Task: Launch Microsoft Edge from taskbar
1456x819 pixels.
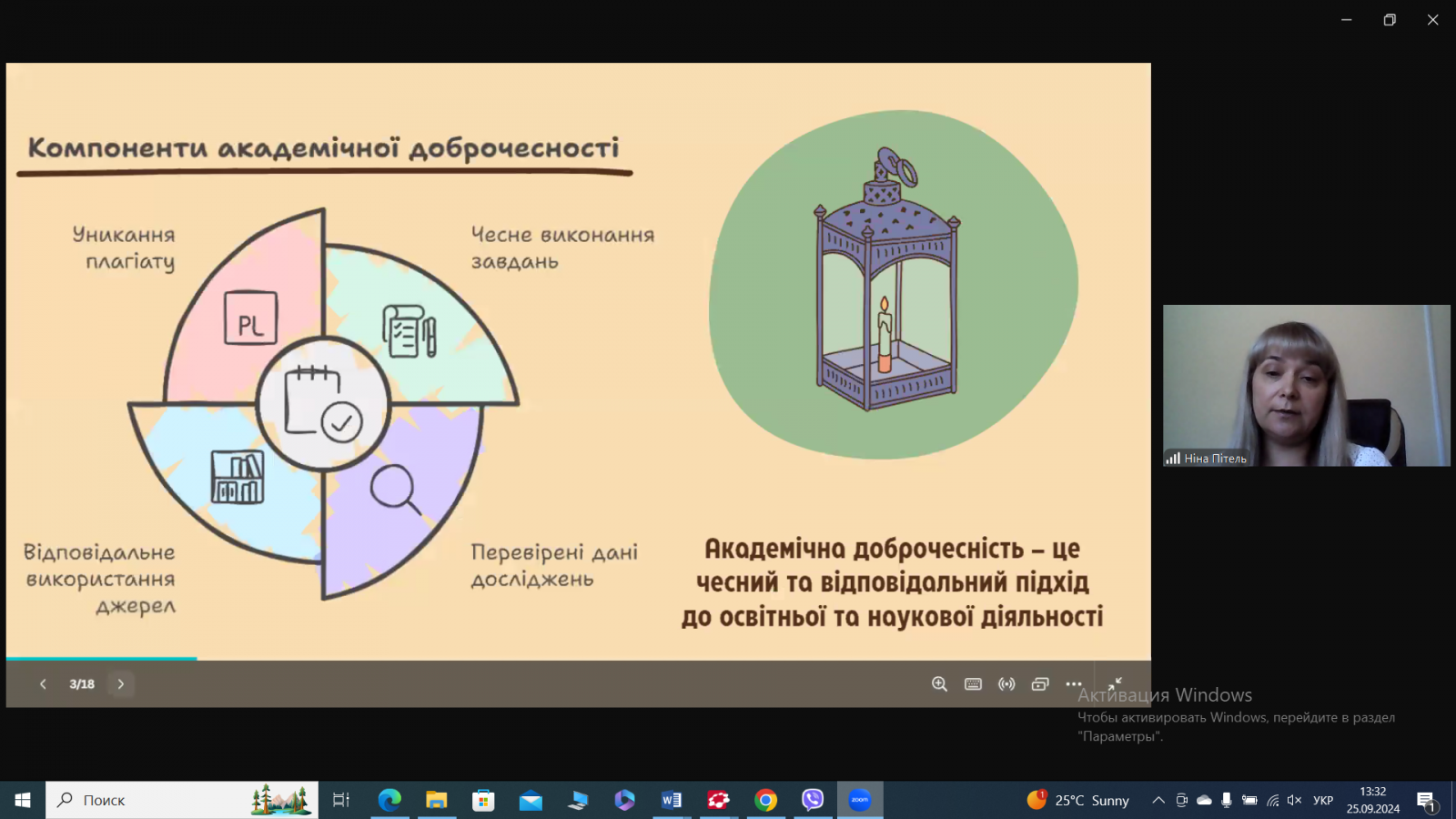Action: click(389, 800)
